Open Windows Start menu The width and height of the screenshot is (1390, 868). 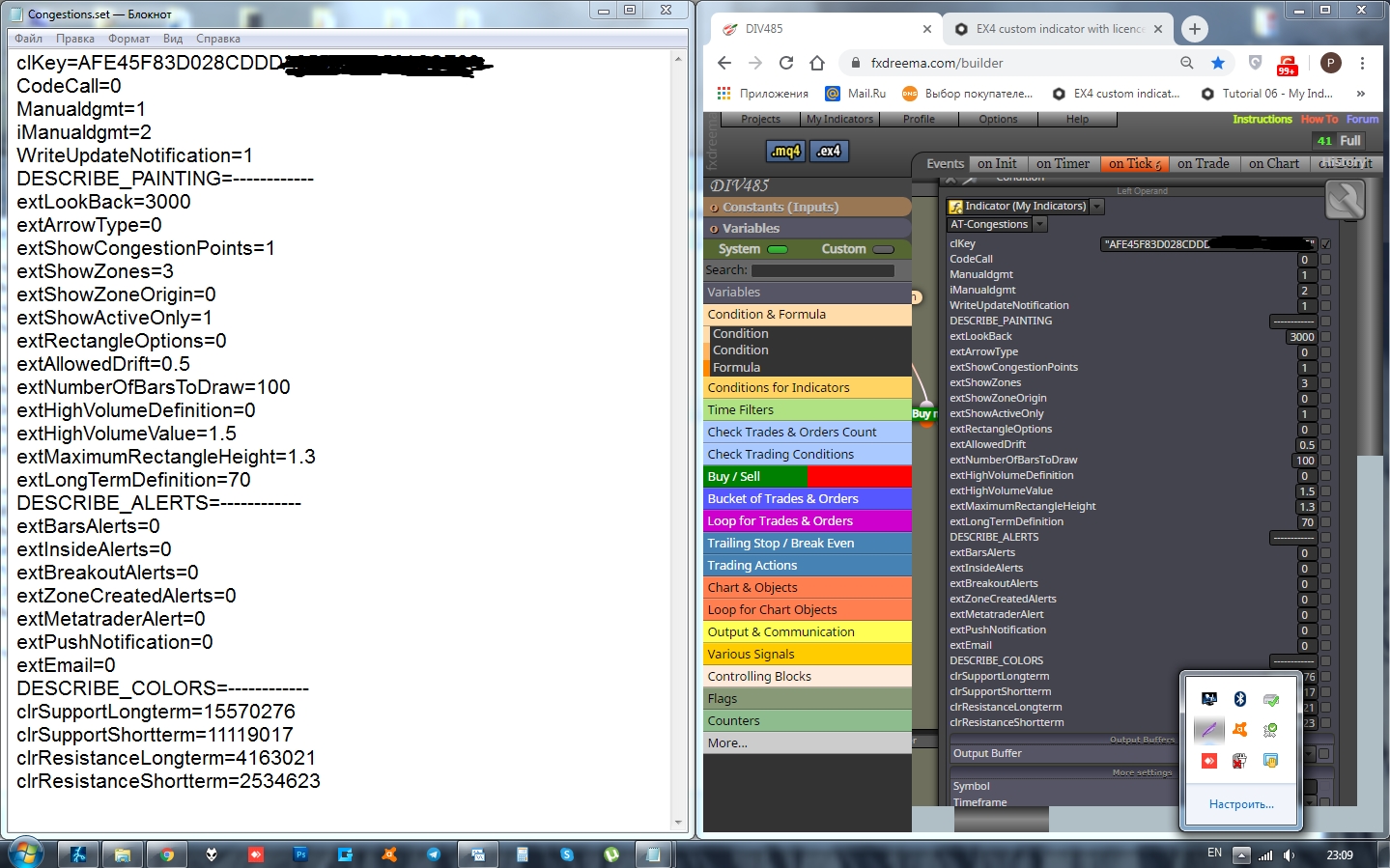pyautogui.click(x=26, y=854)
